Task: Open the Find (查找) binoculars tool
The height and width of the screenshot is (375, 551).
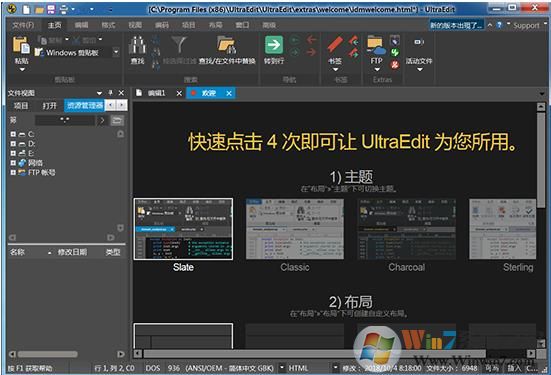Action: tap(137, 45)
